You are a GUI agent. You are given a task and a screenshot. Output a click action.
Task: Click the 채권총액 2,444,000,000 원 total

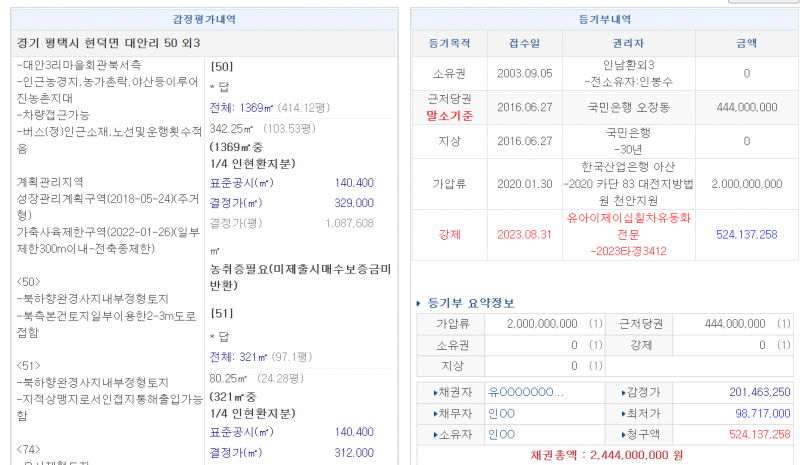point(607,455)
